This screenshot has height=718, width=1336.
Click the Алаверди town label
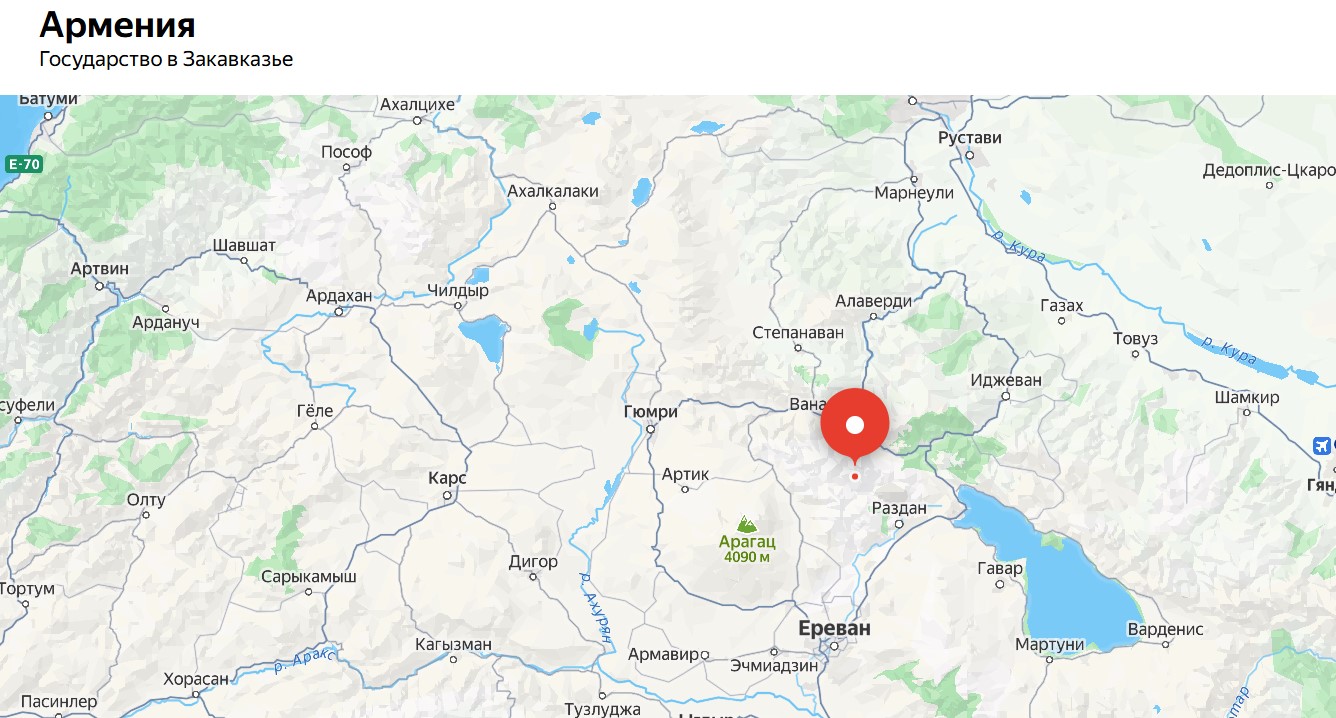[874, 301]
